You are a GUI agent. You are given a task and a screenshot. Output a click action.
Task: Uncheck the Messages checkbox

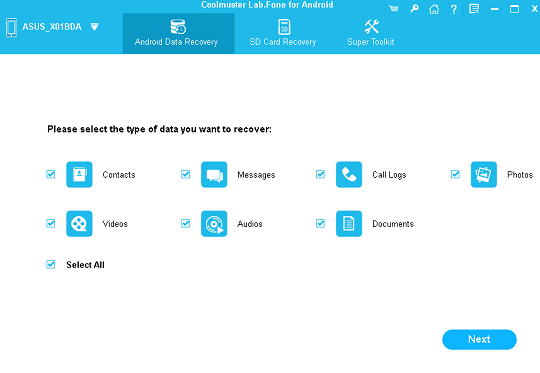point(186,174)
